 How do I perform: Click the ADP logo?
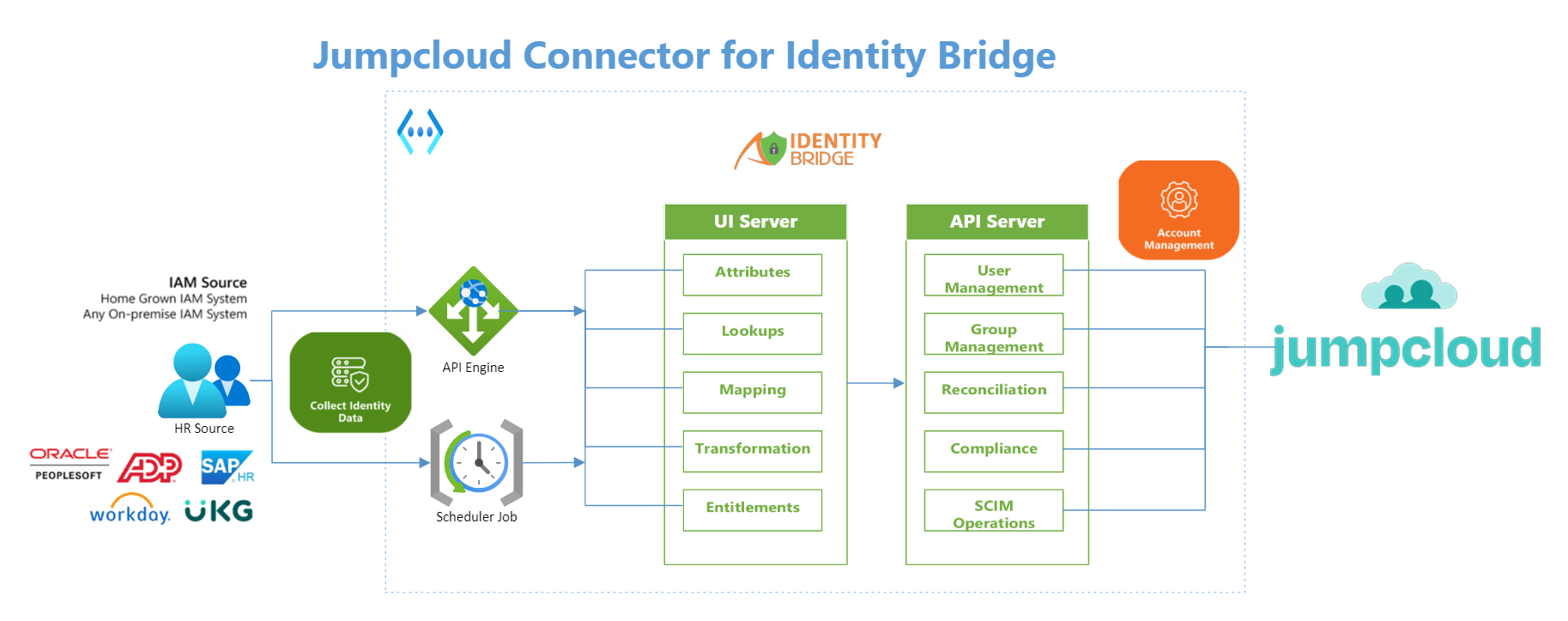149,467
